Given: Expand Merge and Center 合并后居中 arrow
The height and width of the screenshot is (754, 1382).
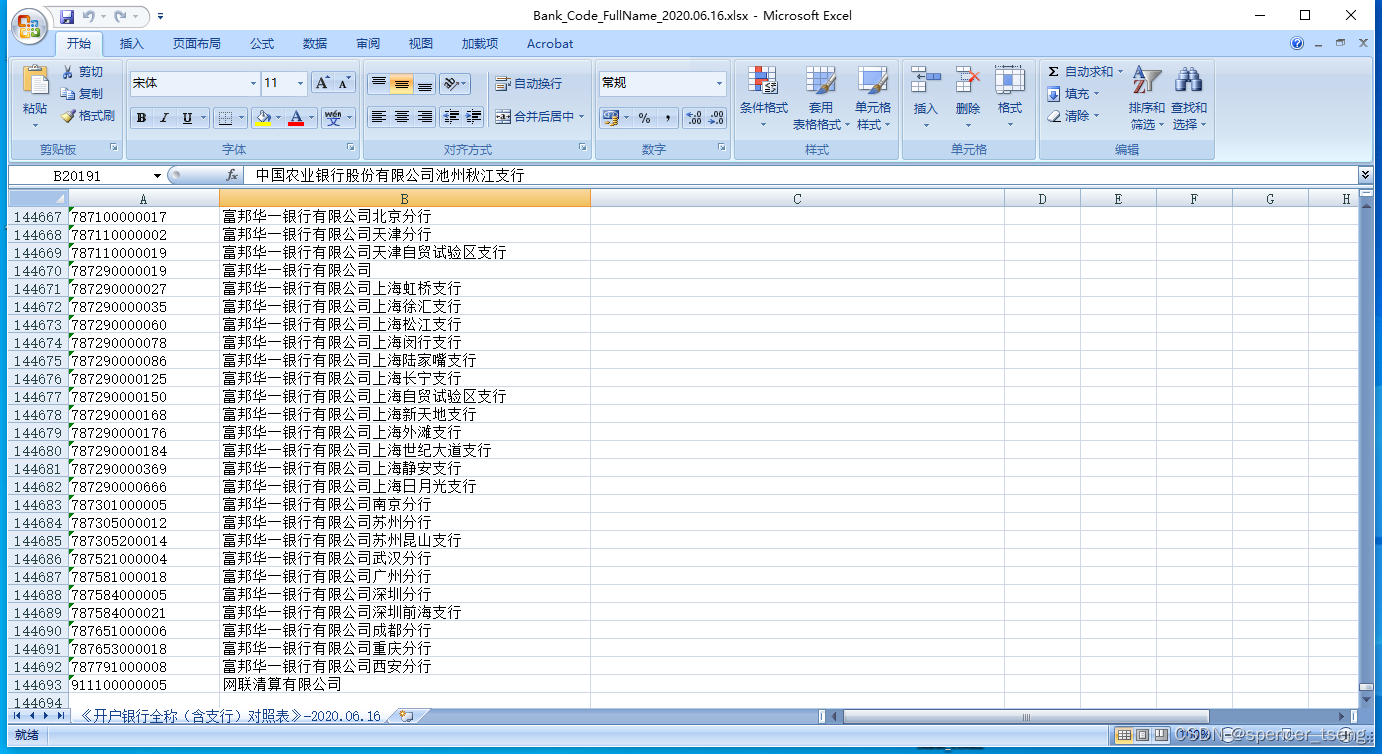Looking at the screenshot, I should click(582, 117).
